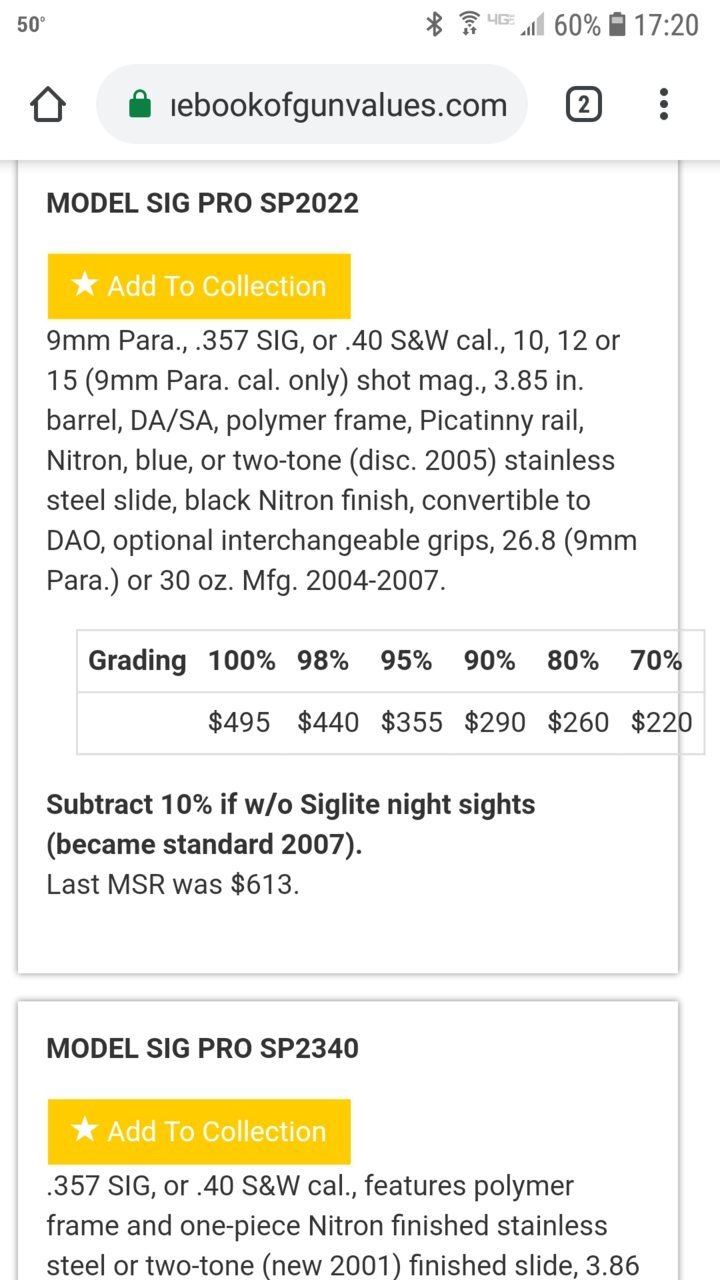Click the address bar URL text
The image size is (720, 1280).
click(339, 104)
